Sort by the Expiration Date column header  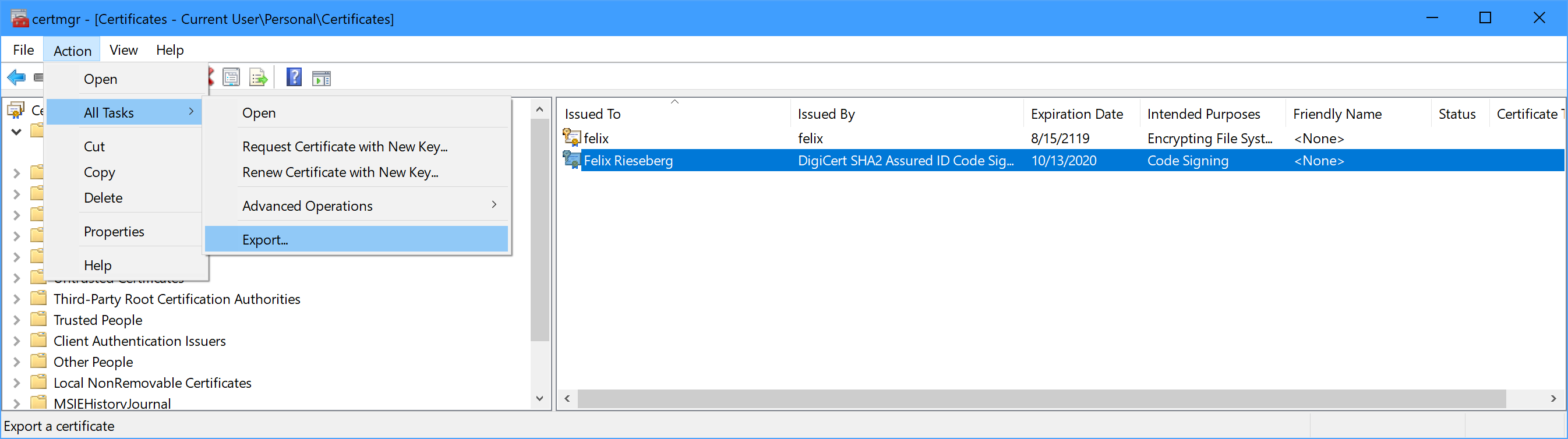pyautogui.click(x=1082, y=114)
